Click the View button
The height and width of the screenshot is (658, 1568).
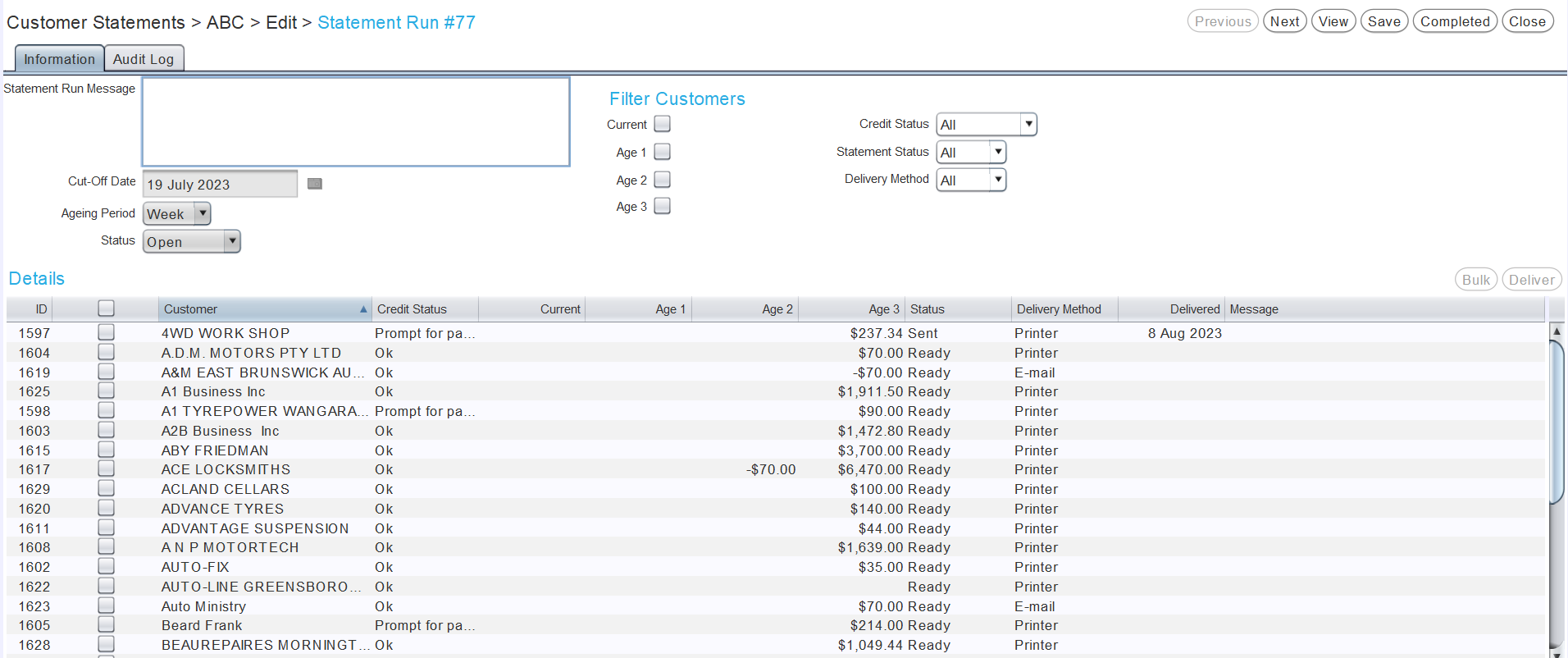tap(1333, 21)
